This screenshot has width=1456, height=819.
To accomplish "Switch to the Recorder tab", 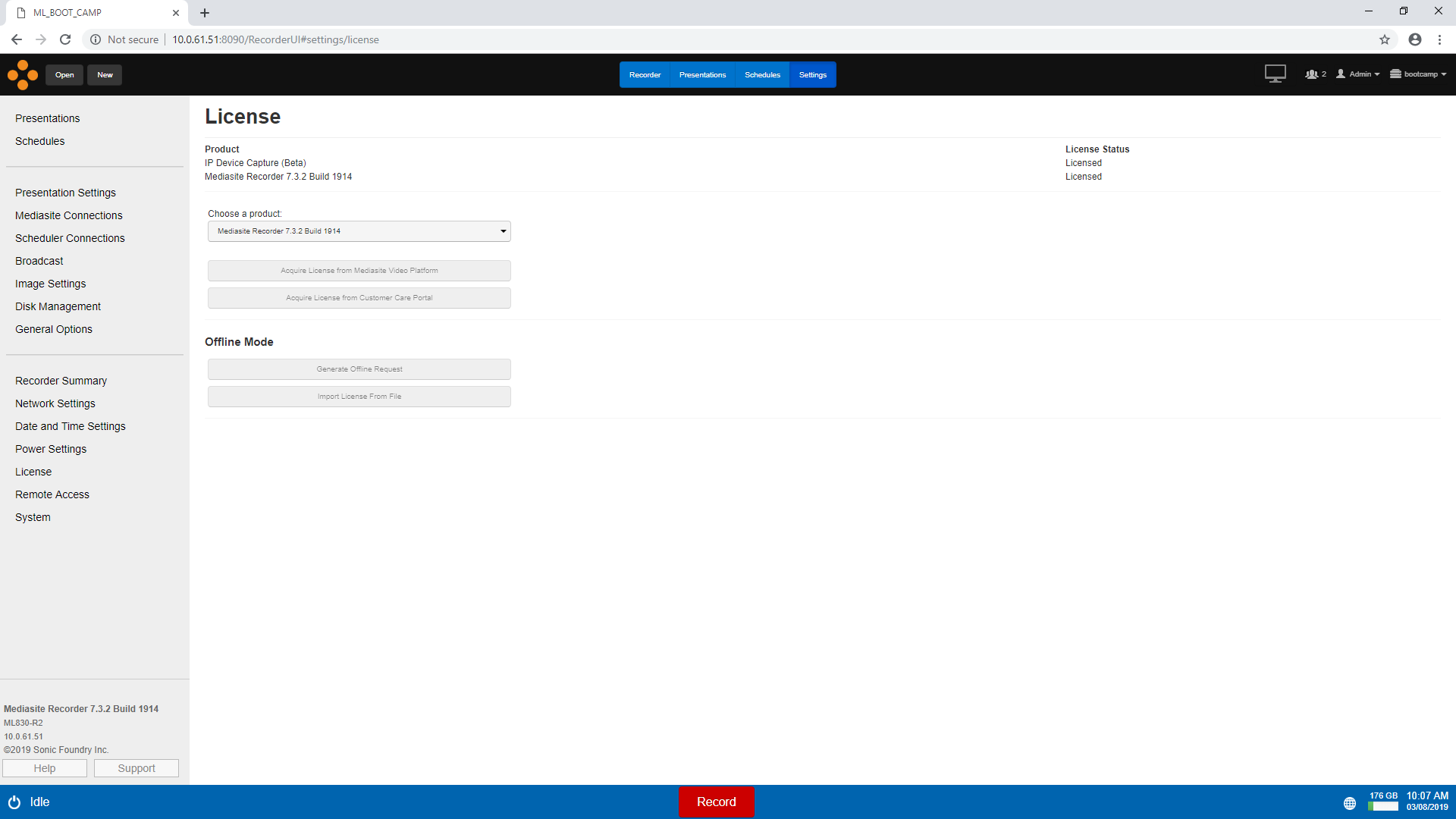I will point(645,74).
